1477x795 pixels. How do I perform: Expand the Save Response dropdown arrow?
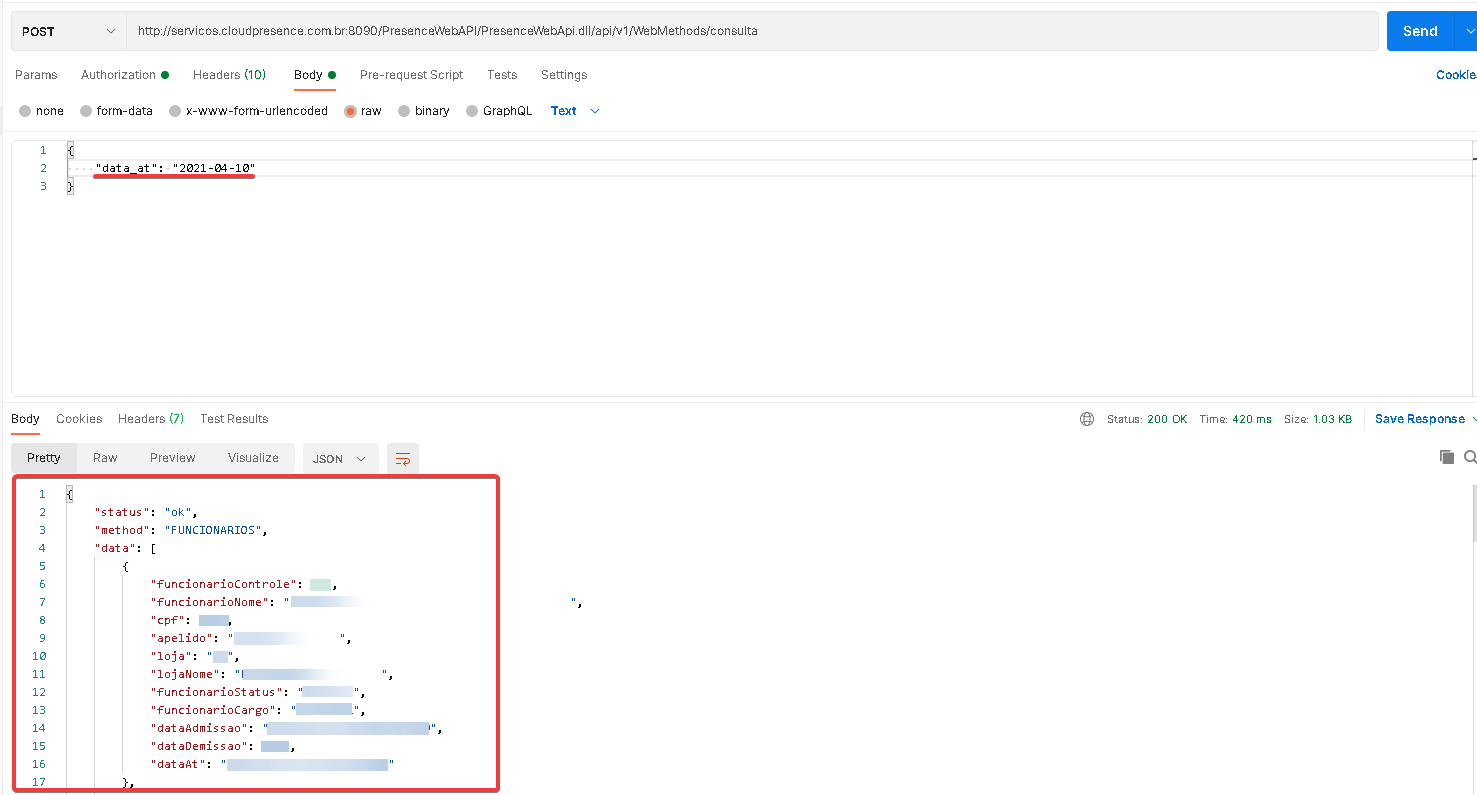pos(1474,419)
